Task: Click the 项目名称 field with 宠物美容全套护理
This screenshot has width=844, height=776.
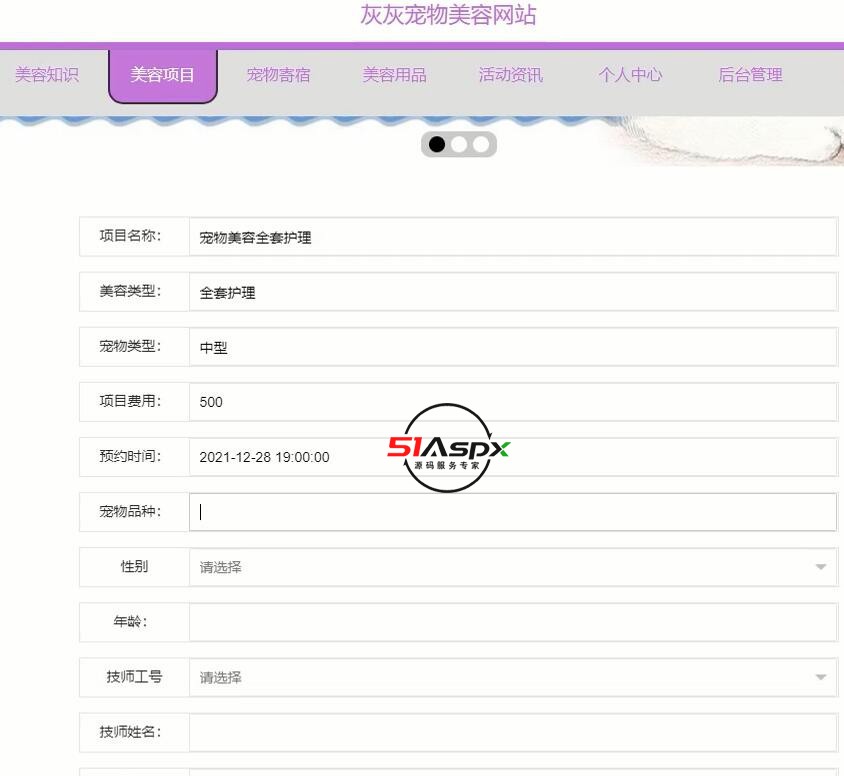Action: click(x=513, y=237)
